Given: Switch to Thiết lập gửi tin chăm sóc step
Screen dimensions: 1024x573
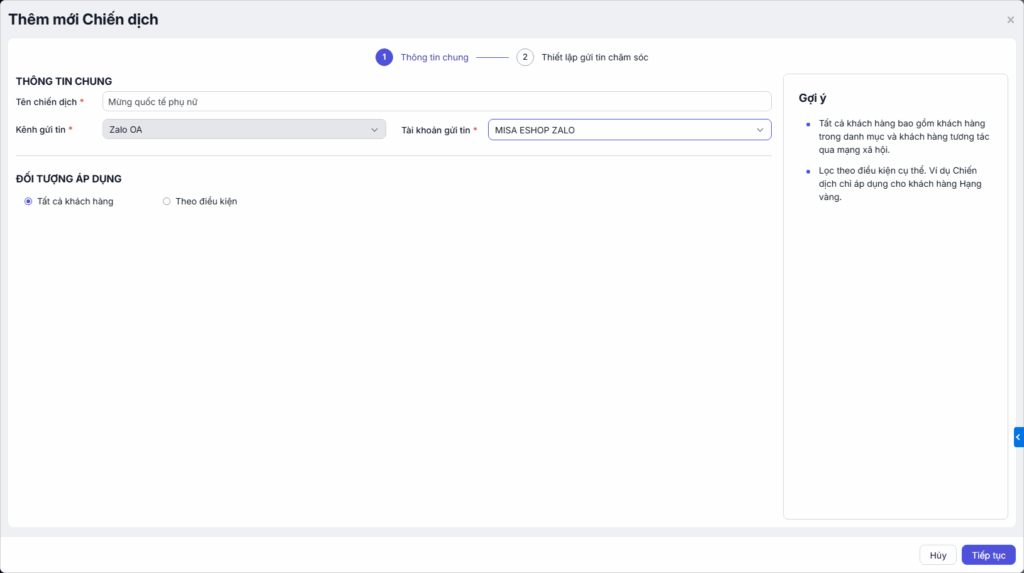Looking at the screenshot, I should point(594,57).
